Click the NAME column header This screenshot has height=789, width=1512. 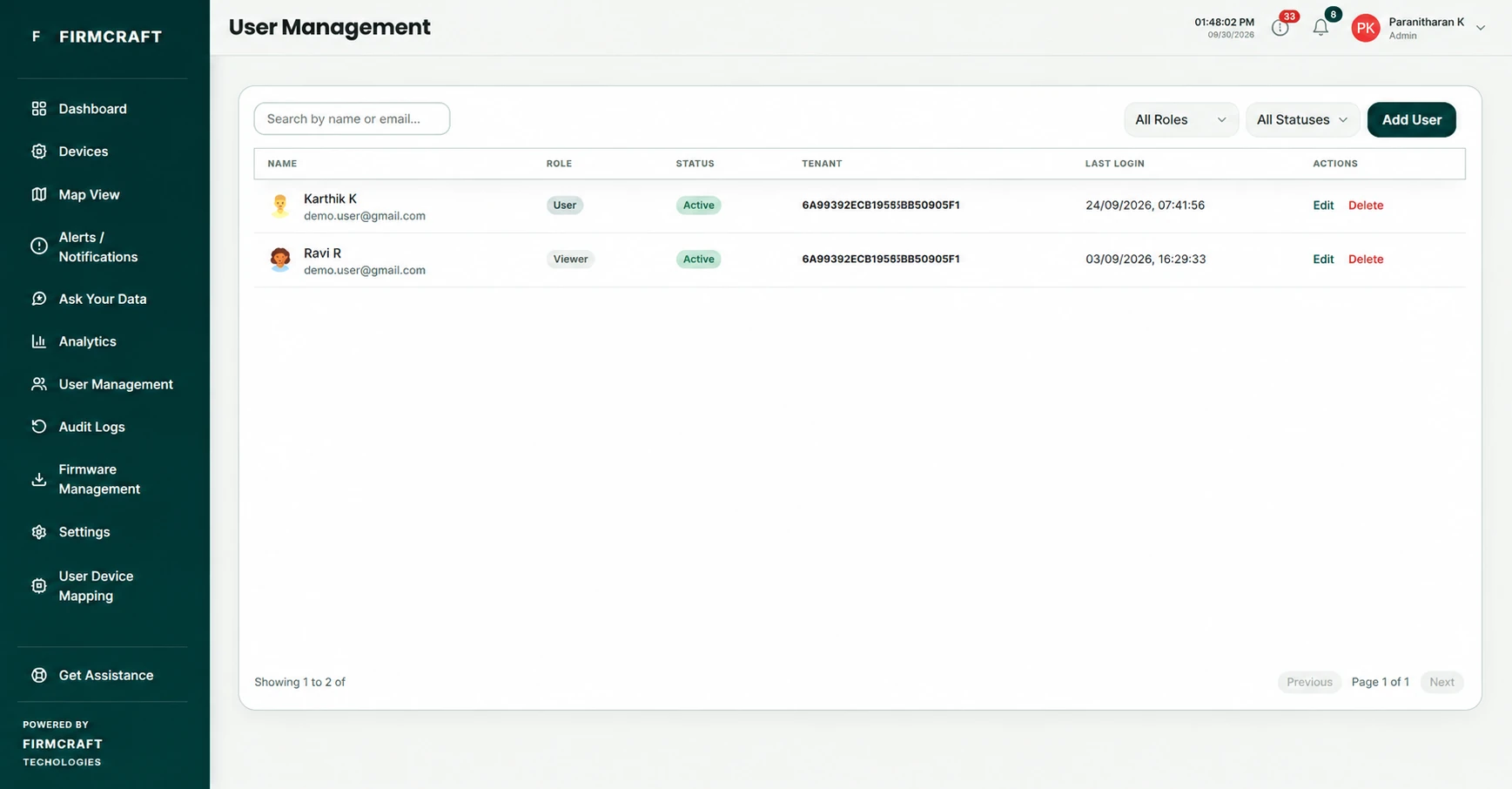coord(282,164)
